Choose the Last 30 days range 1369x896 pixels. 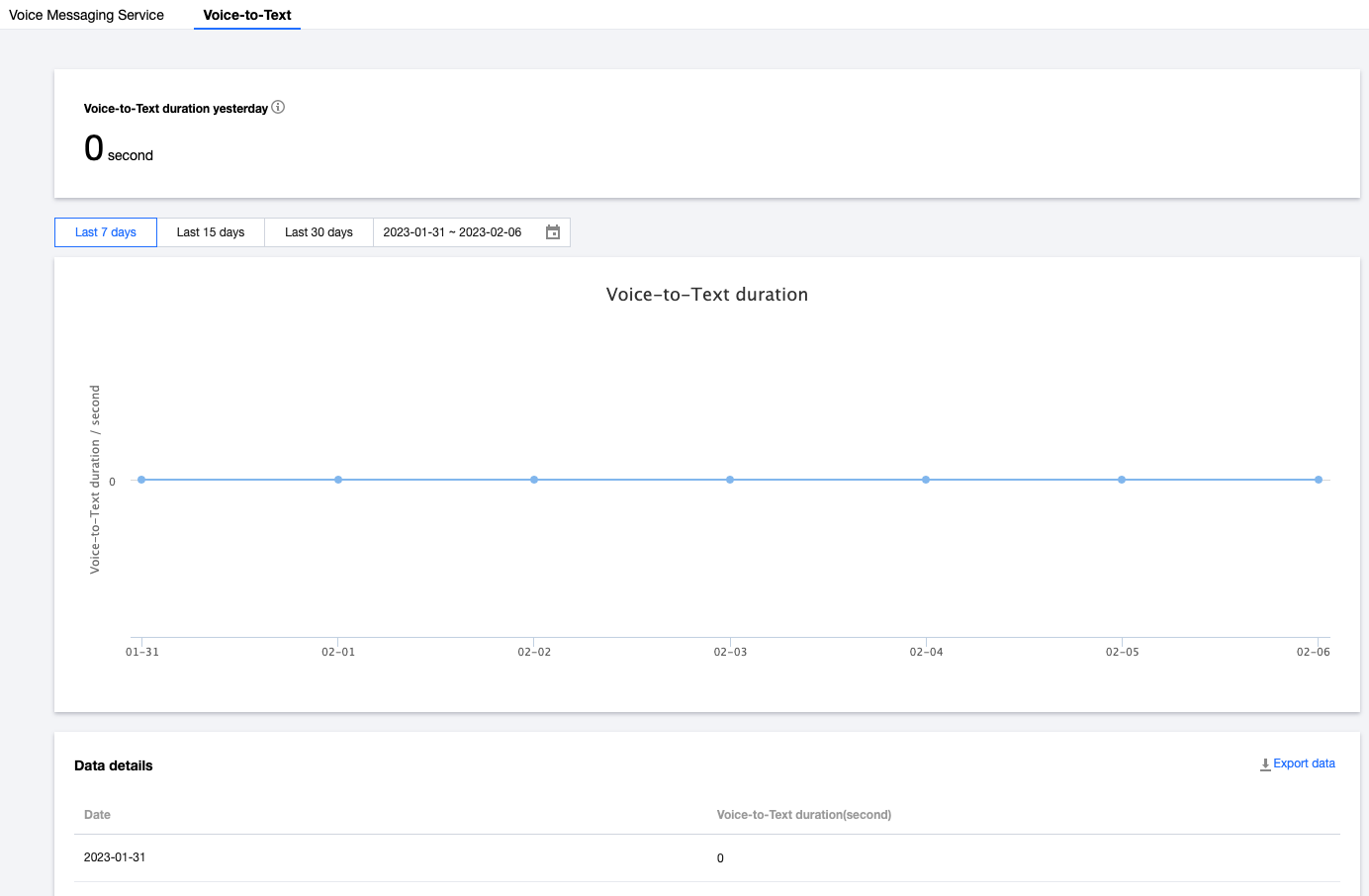click(x=319, y=232)
